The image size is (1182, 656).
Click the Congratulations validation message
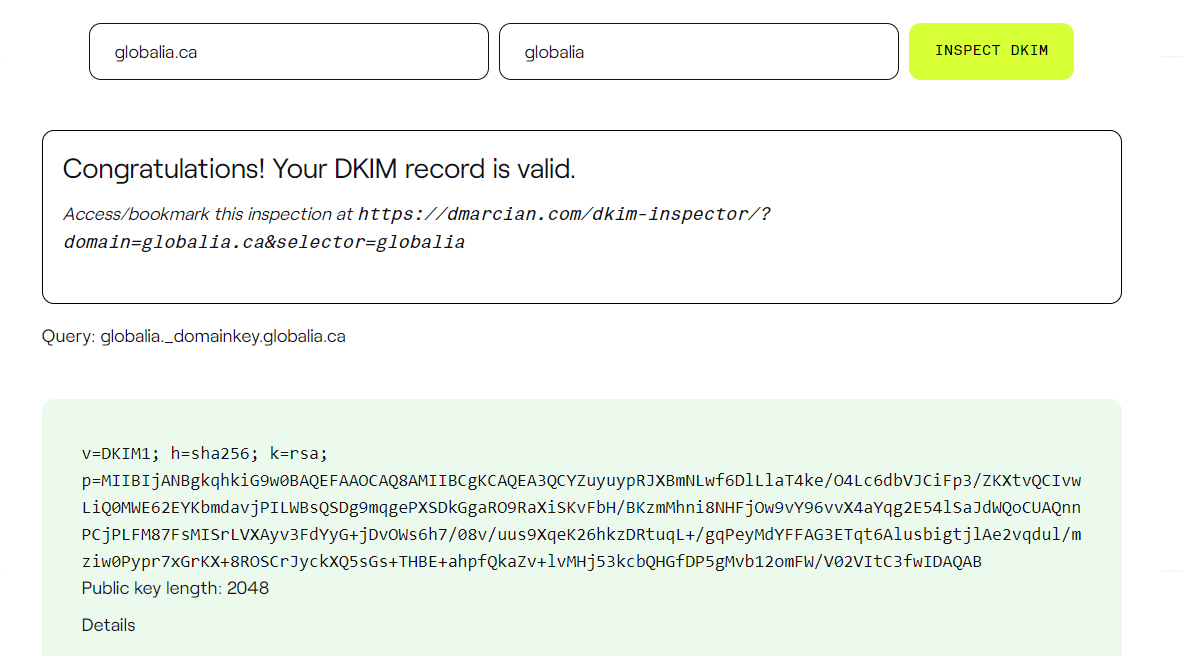318,168
